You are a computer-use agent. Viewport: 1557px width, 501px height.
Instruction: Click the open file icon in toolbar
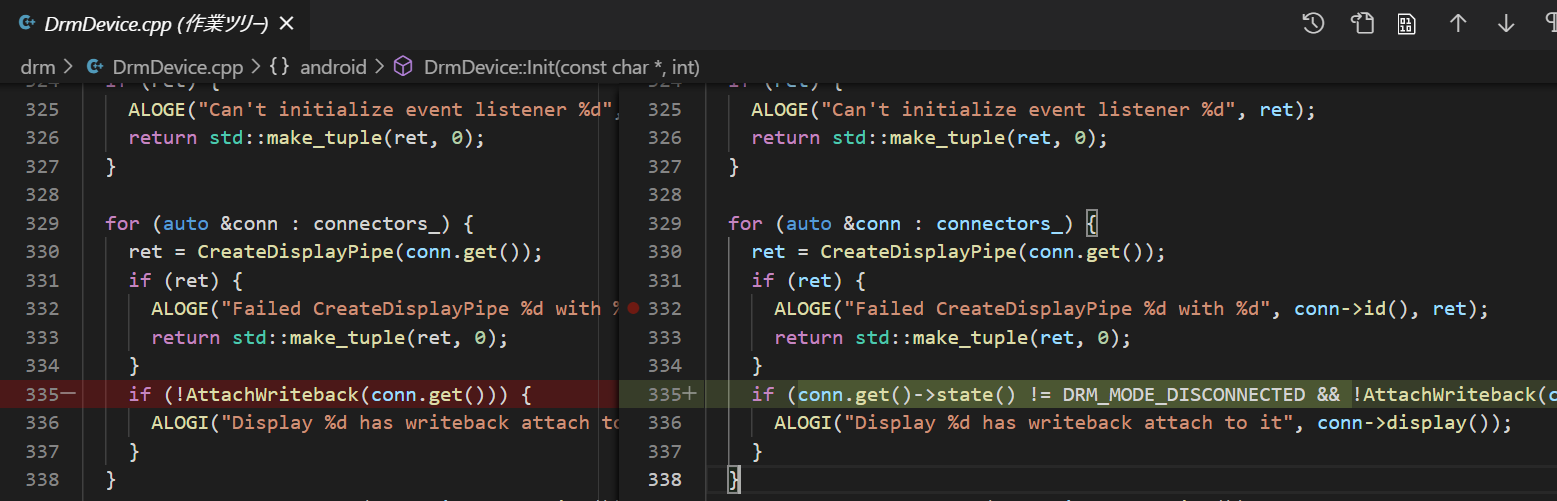pos(1362,23)
